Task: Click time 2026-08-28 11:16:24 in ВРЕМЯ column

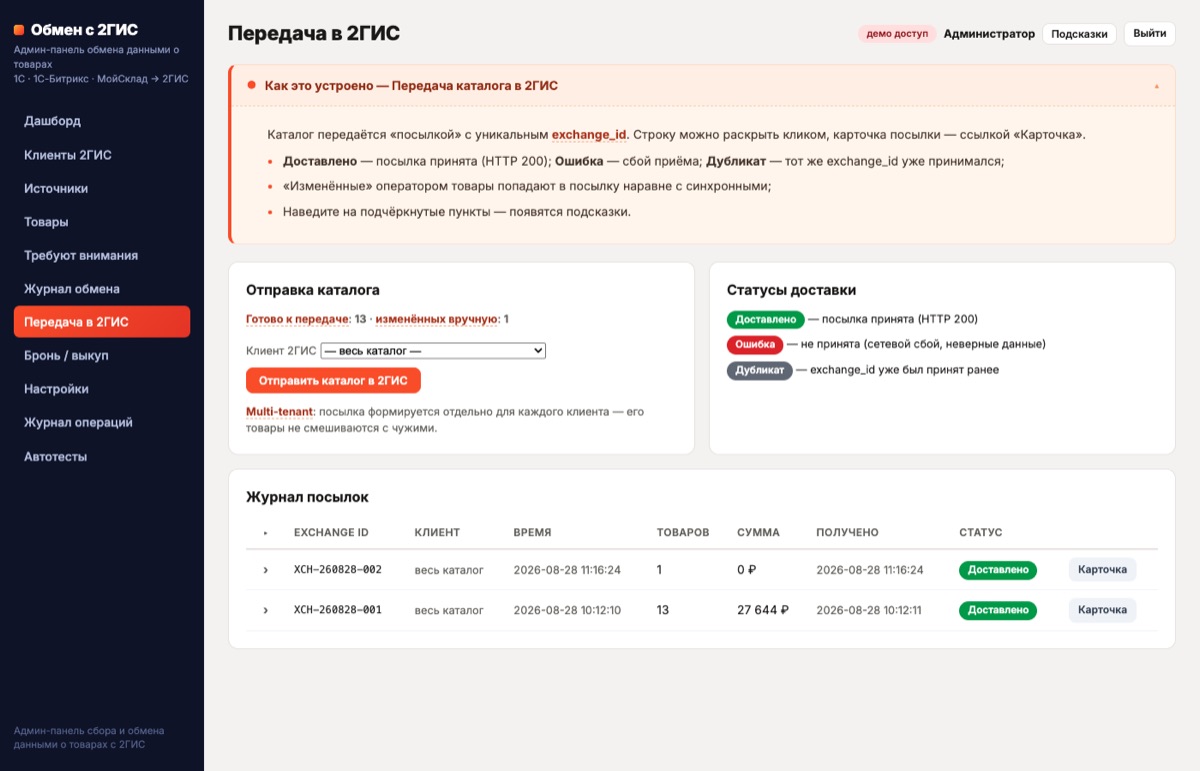Action: (567, 570)
